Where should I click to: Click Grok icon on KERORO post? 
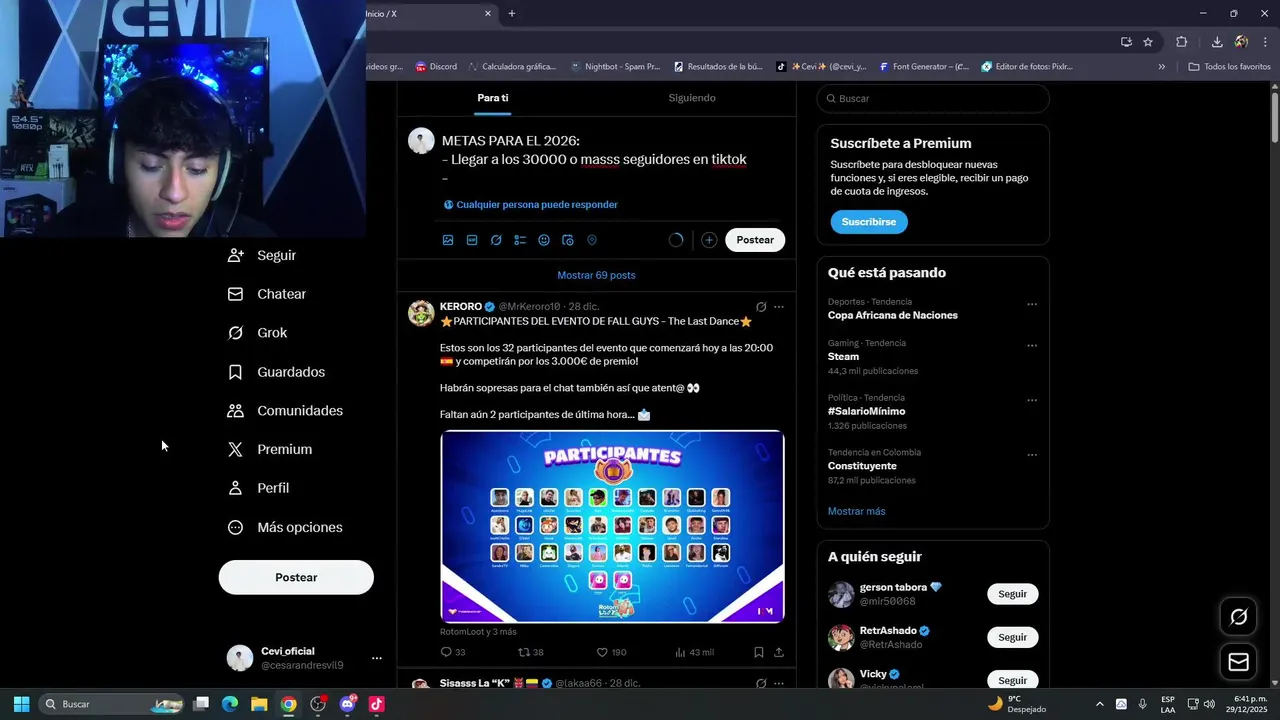pos(761,307)
